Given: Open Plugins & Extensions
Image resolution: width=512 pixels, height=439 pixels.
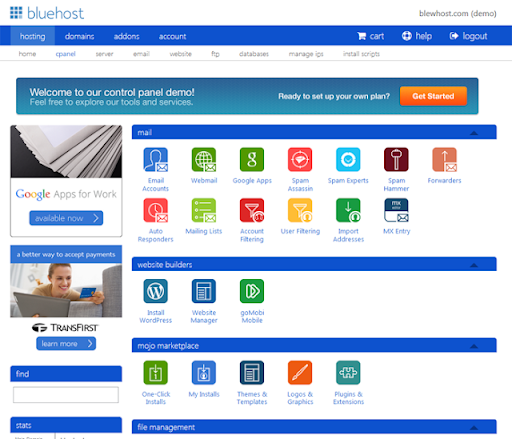Looking at the screenshot, I should 348,373.
